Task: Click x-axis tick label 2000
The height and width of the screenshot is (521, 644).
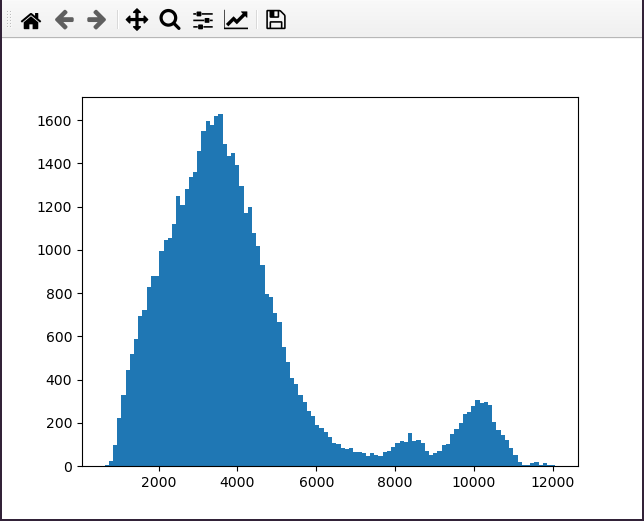Action: coord(159,482)
